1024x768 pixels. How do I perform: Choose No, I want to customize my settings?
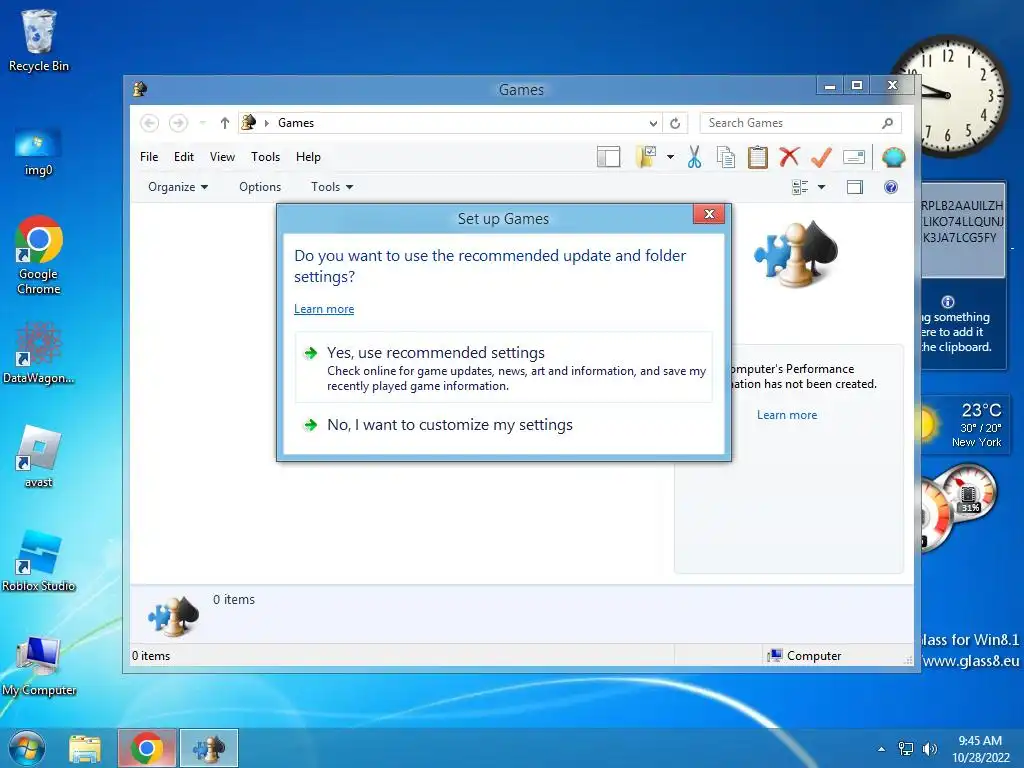coord(504,425)
